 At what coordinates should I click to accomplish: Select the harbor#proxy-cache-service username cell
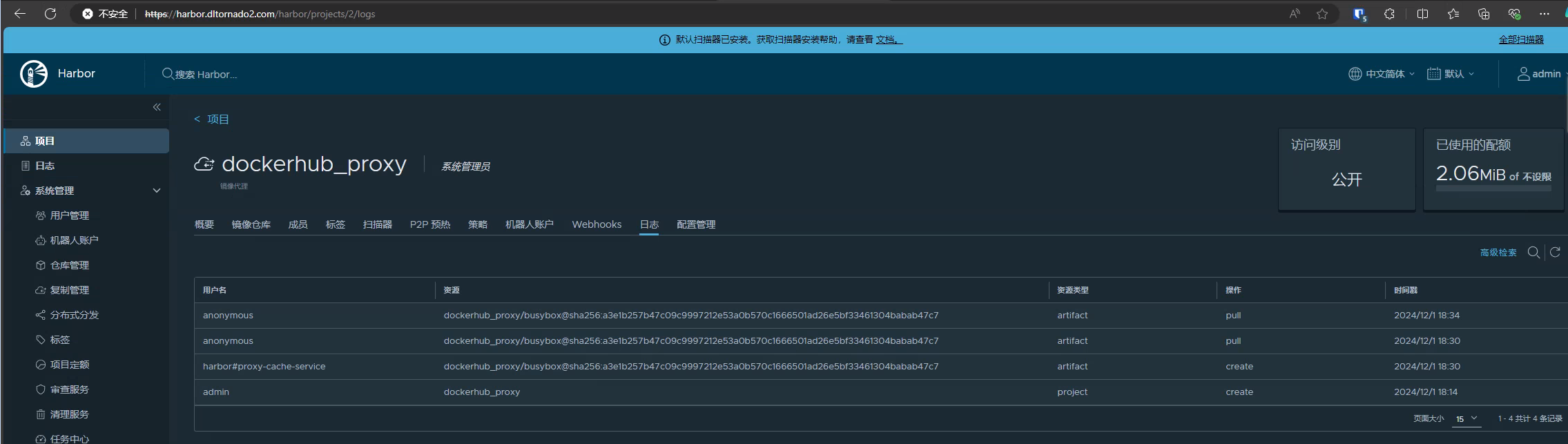264,367
